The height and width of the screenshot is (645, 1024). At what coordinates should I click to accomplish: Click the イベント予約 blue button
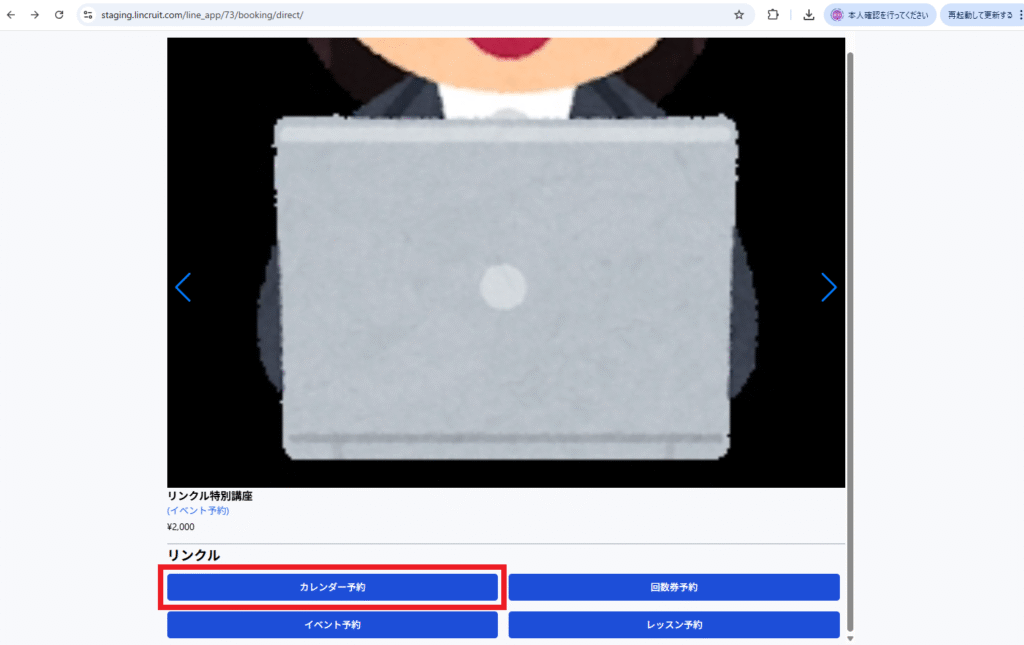[332, 625]
